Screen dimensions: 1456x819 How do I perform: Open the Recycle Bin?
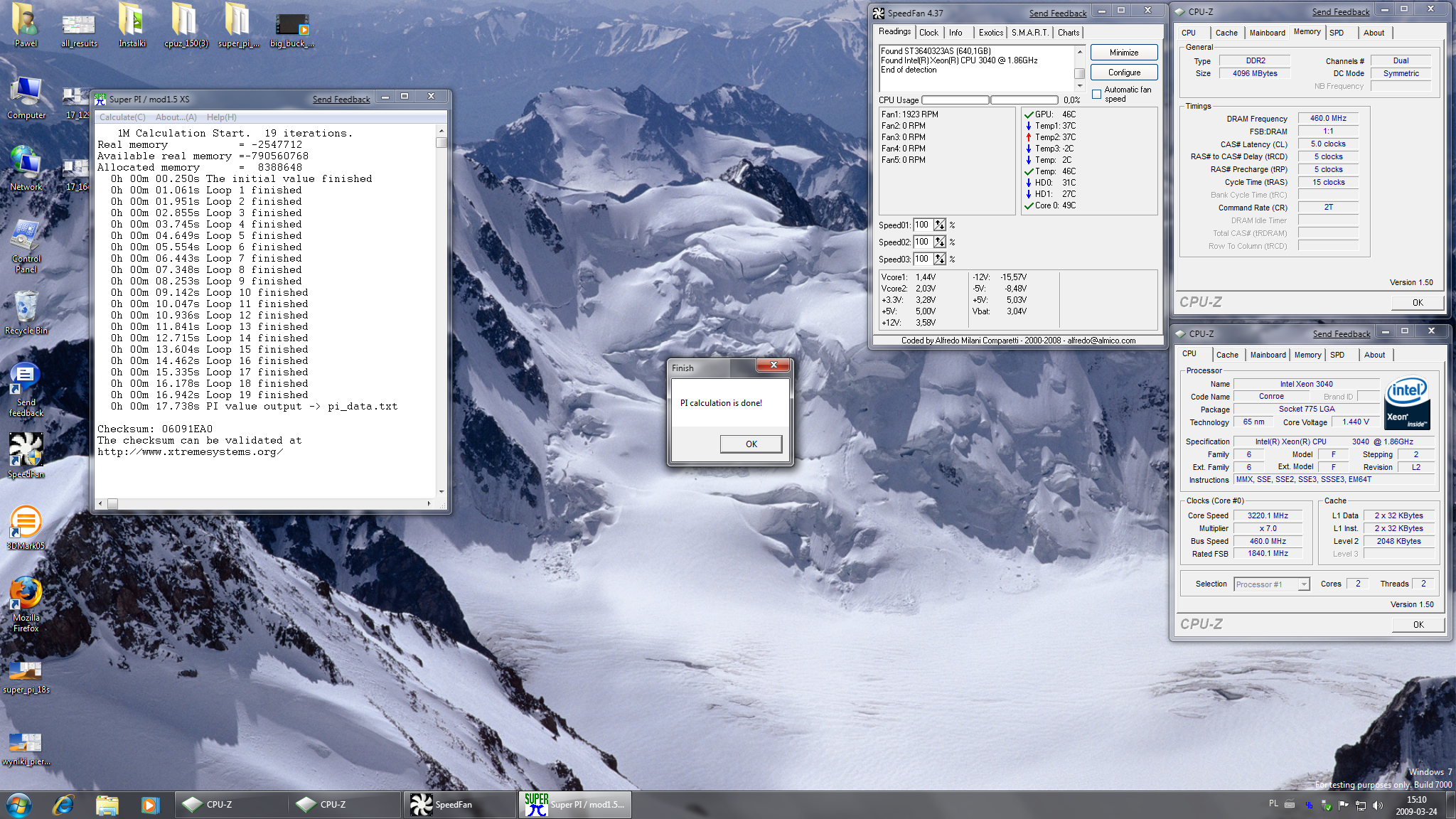(x=26, y=310)
